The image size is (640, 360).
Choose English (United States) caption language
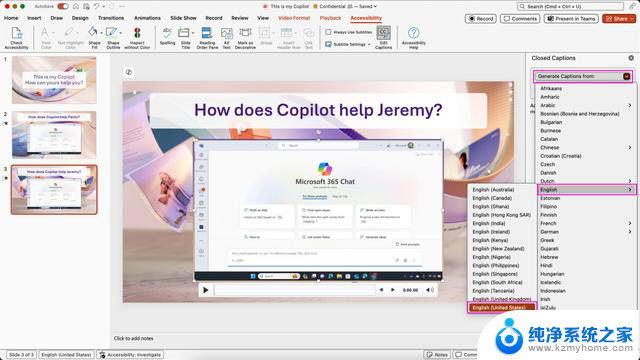pyautogui.click(x=502, y=307)
